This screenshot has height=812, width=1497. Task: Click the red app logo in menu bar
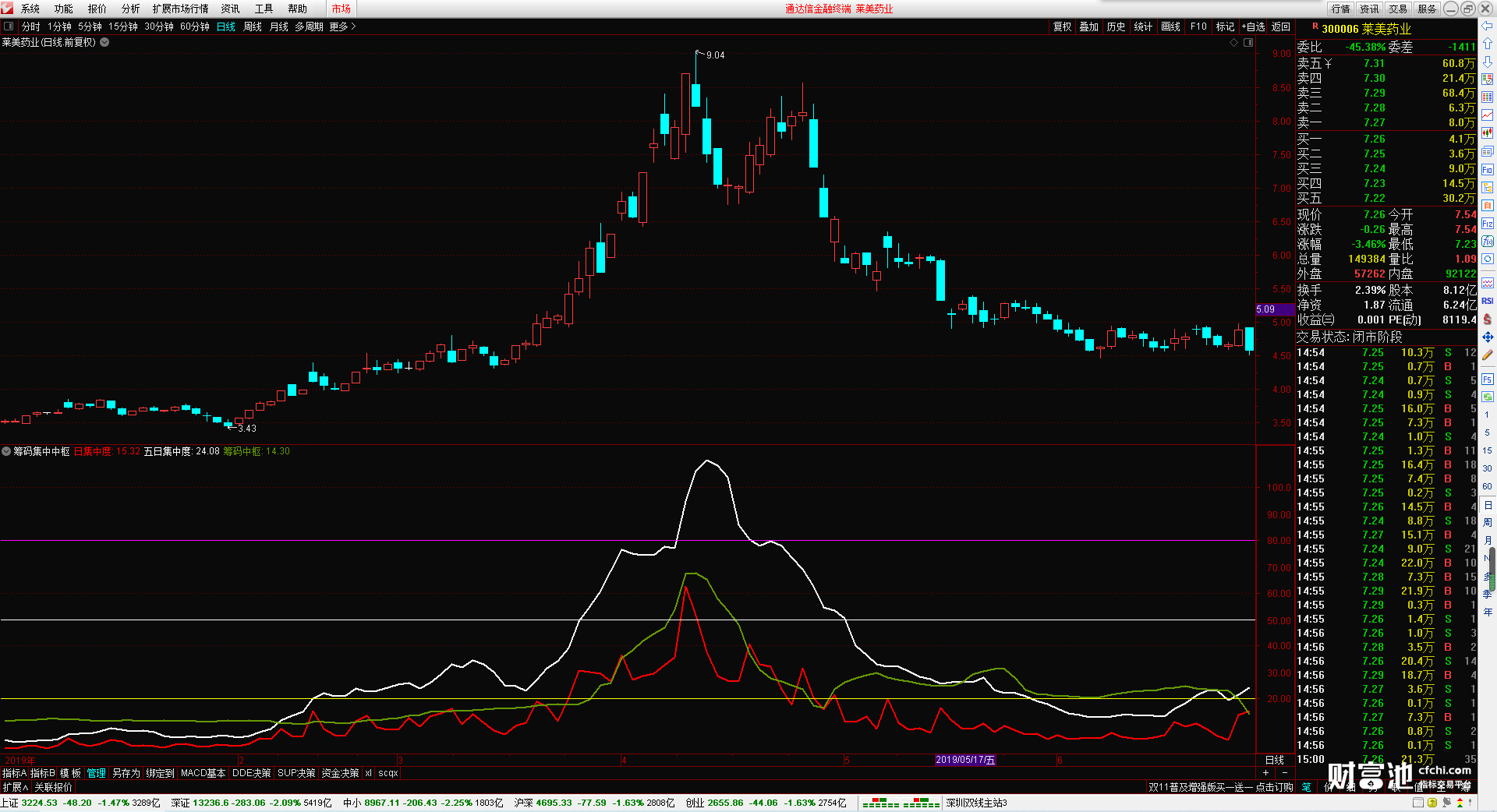tap(8, 9)
